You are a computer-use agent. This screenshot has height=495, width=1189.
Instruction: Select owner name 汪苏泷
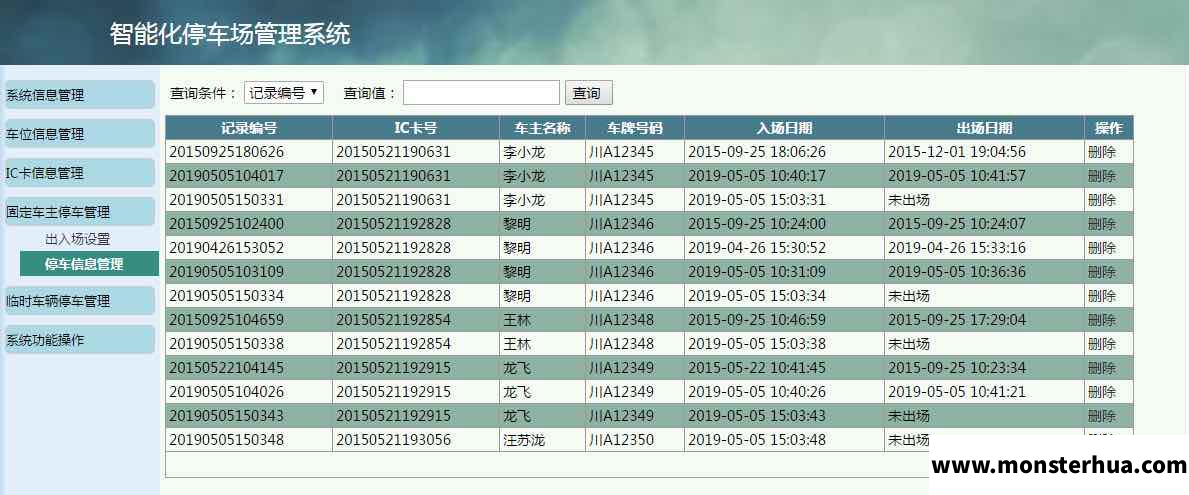(x=524, y=440)
